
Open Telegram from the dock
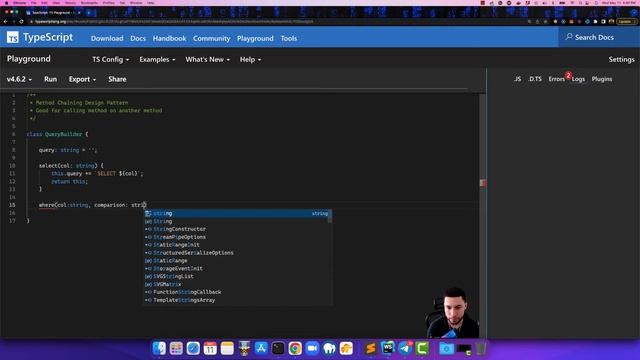pyautogui.click(x=405, y=348)
